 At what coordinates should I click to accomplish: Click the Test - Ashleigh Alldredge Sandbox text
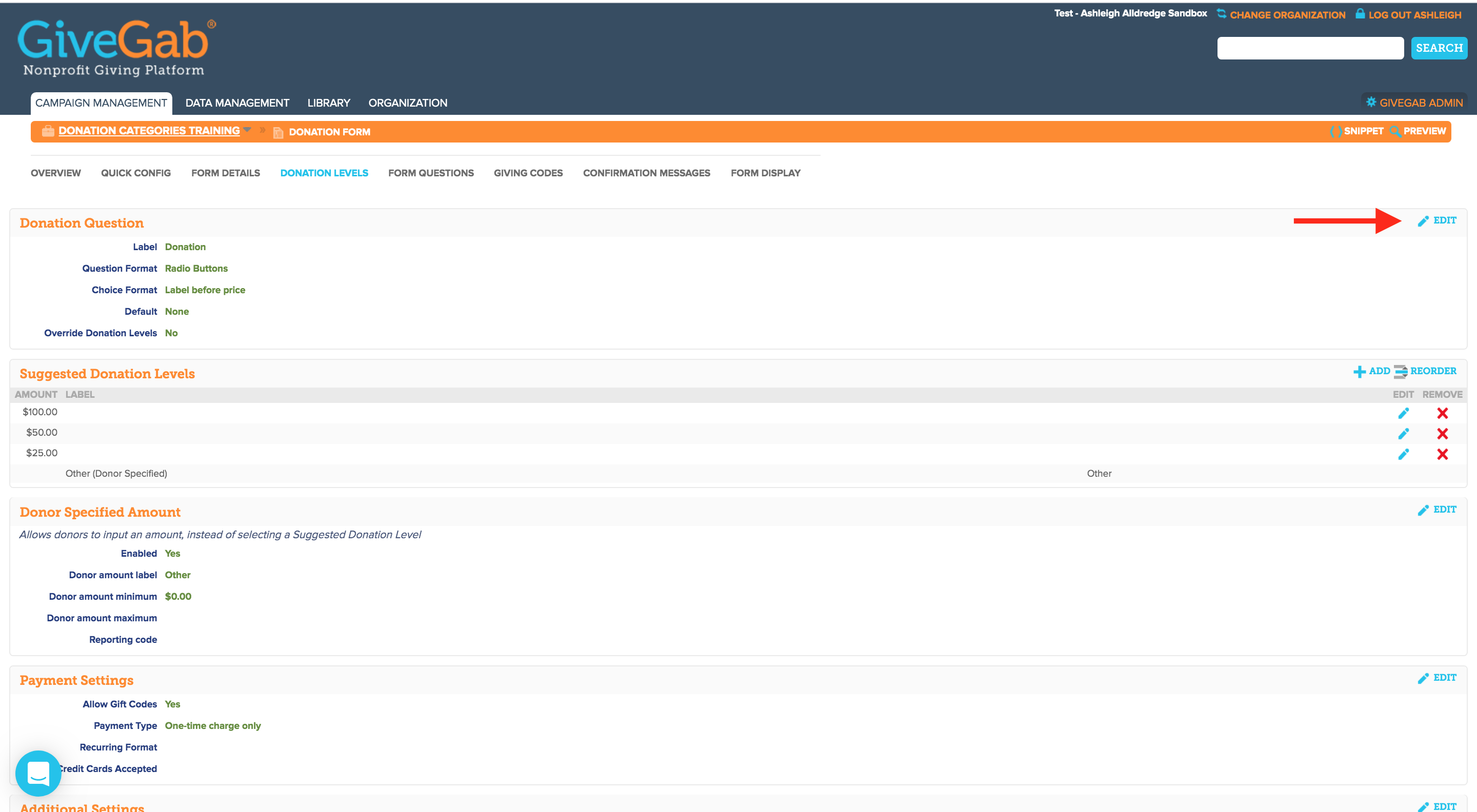coord(1130,13)
